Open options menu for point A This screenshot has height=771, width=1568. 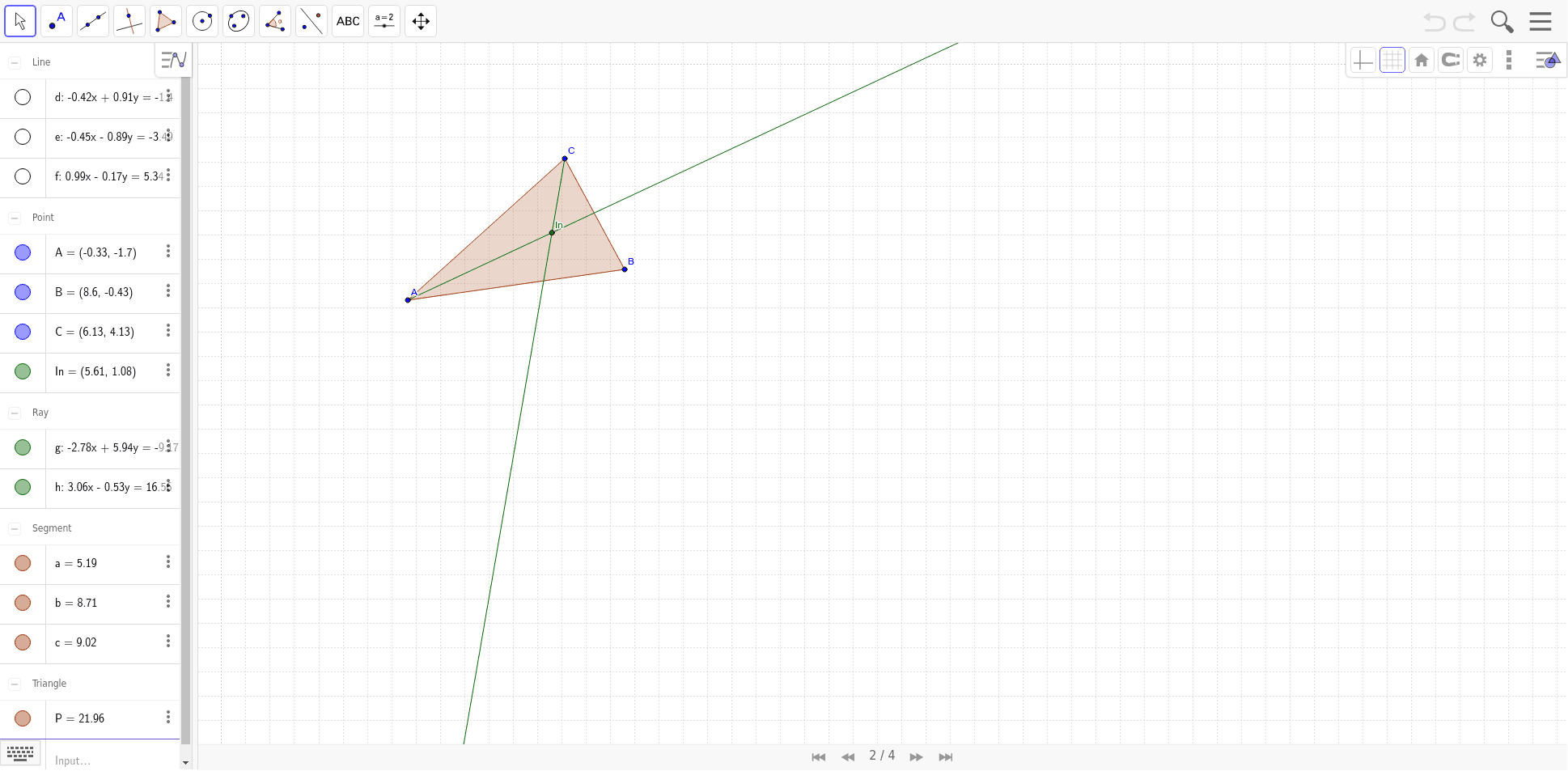point(168,251)
